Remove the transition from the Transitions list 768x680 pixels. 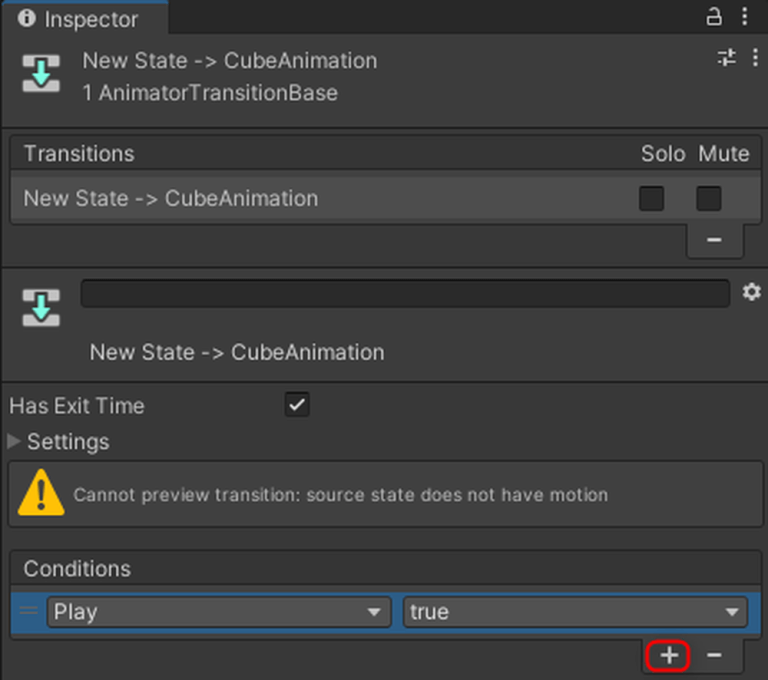[x=714, y=240]
